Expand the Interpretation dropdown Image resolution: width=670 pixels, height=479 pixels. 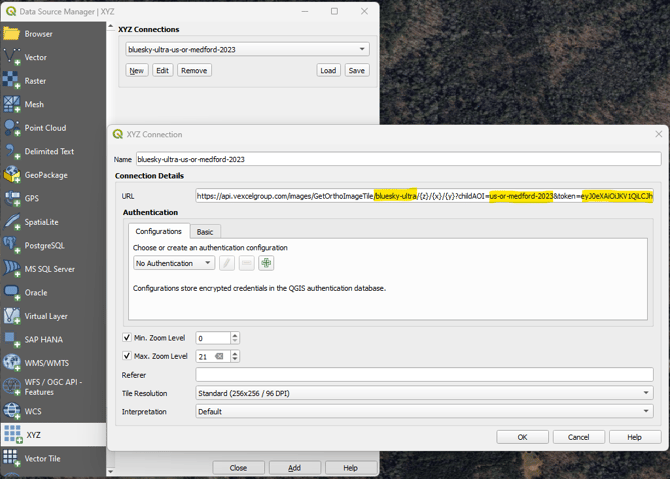pyautogui.click(x=424, y=411)
